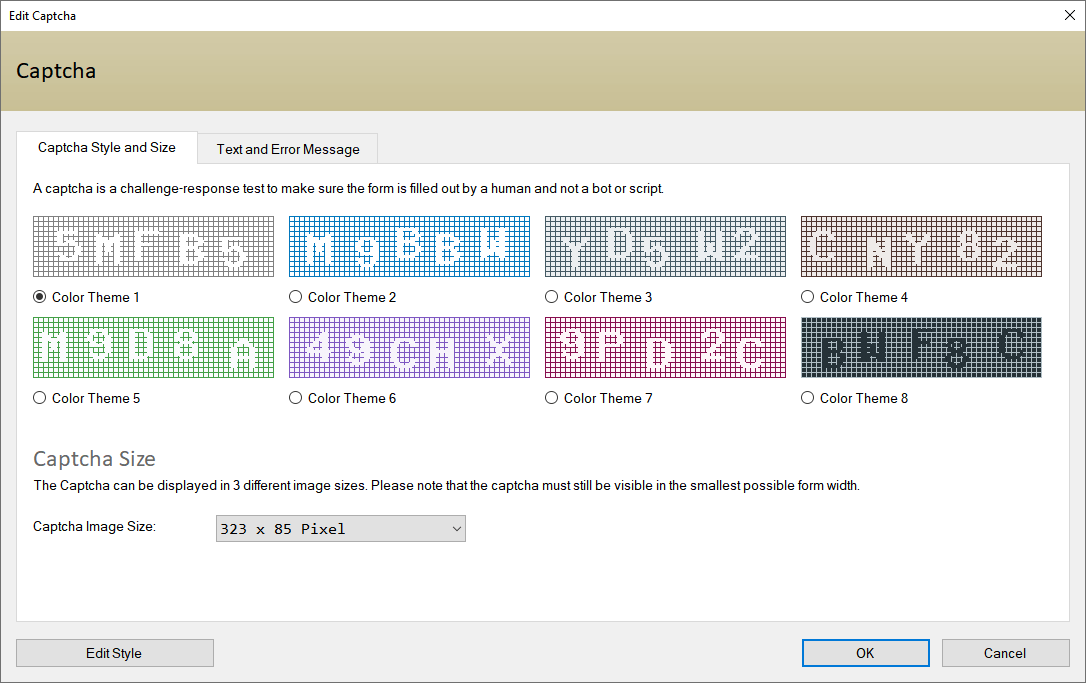Select the Color Theme 4 radio button
This screenshot has width=1086, height=683.
click(x=807, y=296)
